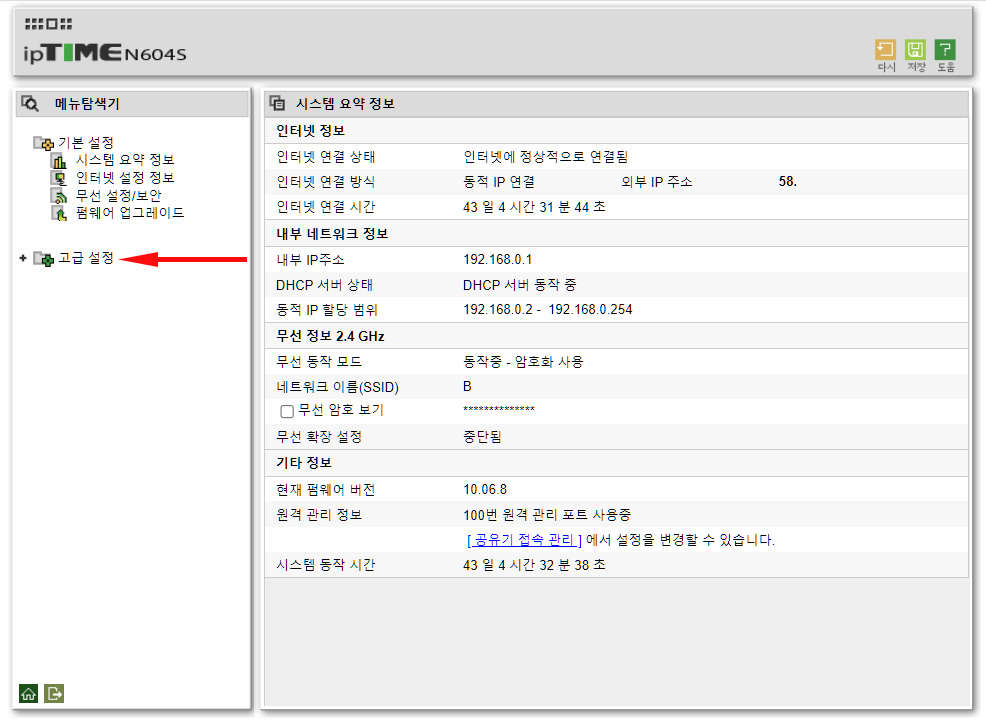Image resolution: width=986 pixels, height=721 pixels.
Task: Click 중단됨 wireless extension status
Action: pos(482,437)
